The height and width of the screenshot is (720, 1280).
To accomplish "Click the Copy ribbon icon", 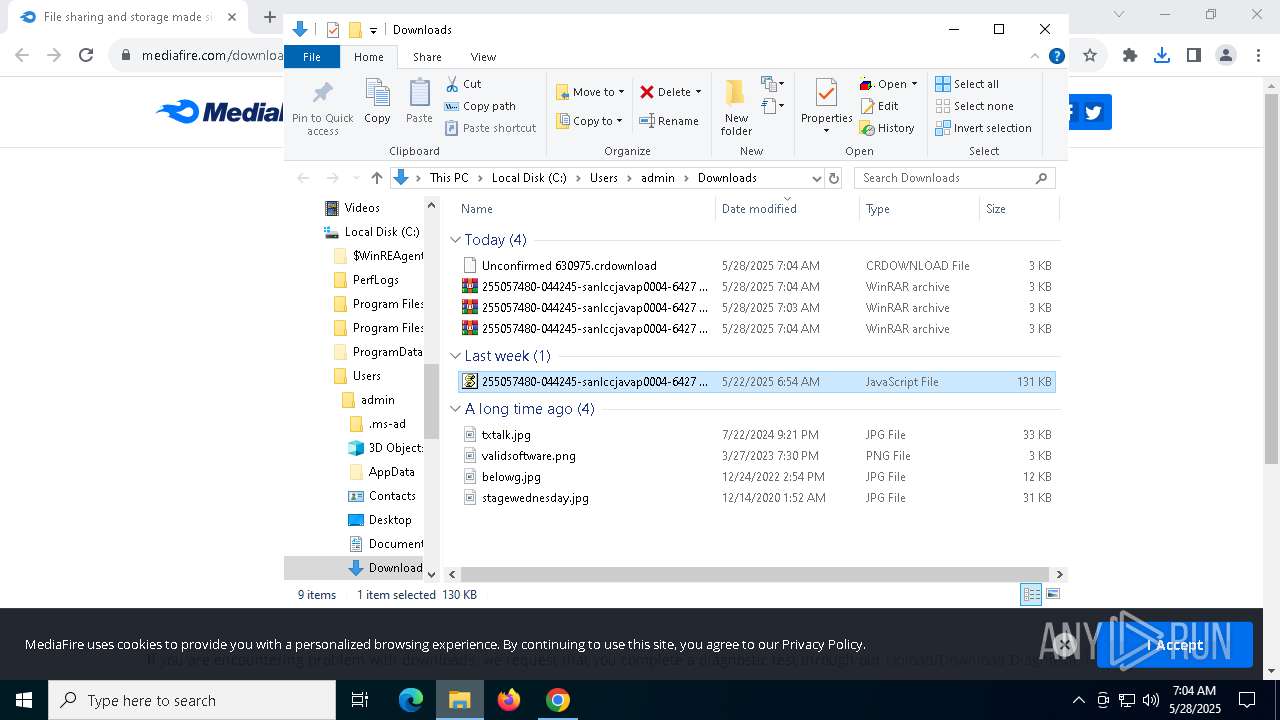I will click(x=377, y=102).
